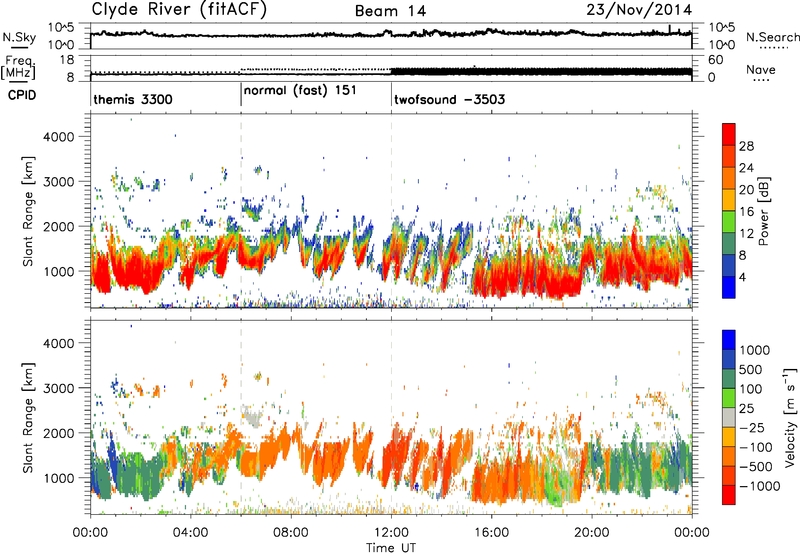Click the velocity colorbar label '100'
The image size is (800, 554).
(x=751, y=389)
